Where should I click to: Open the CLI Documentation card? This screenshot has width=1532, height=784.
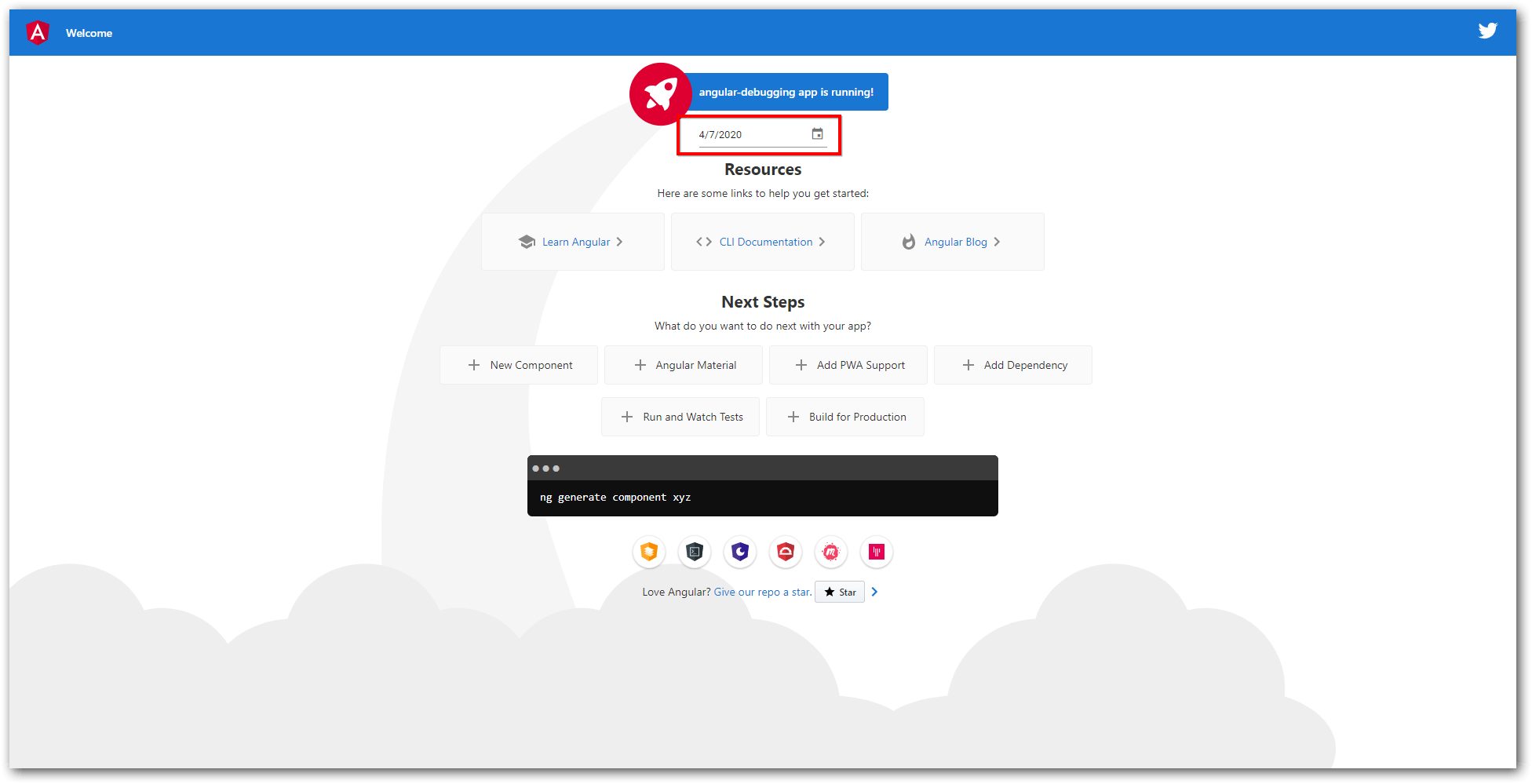[763, 242]
